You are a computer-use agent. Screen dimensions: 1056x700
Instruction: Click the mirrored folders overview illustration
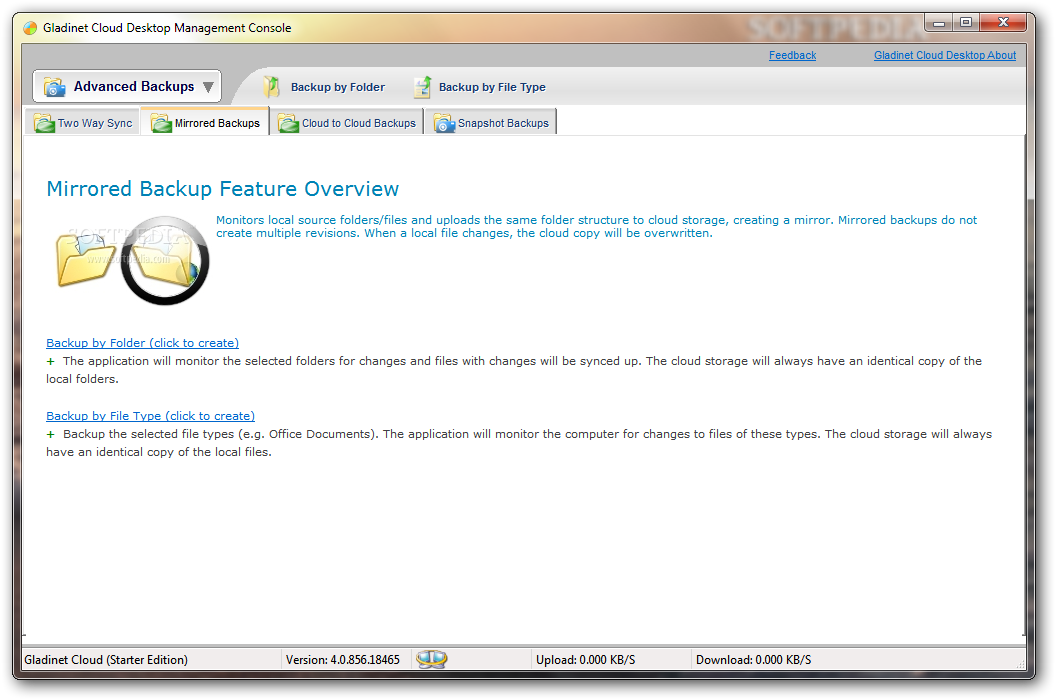tap(132, 260)
